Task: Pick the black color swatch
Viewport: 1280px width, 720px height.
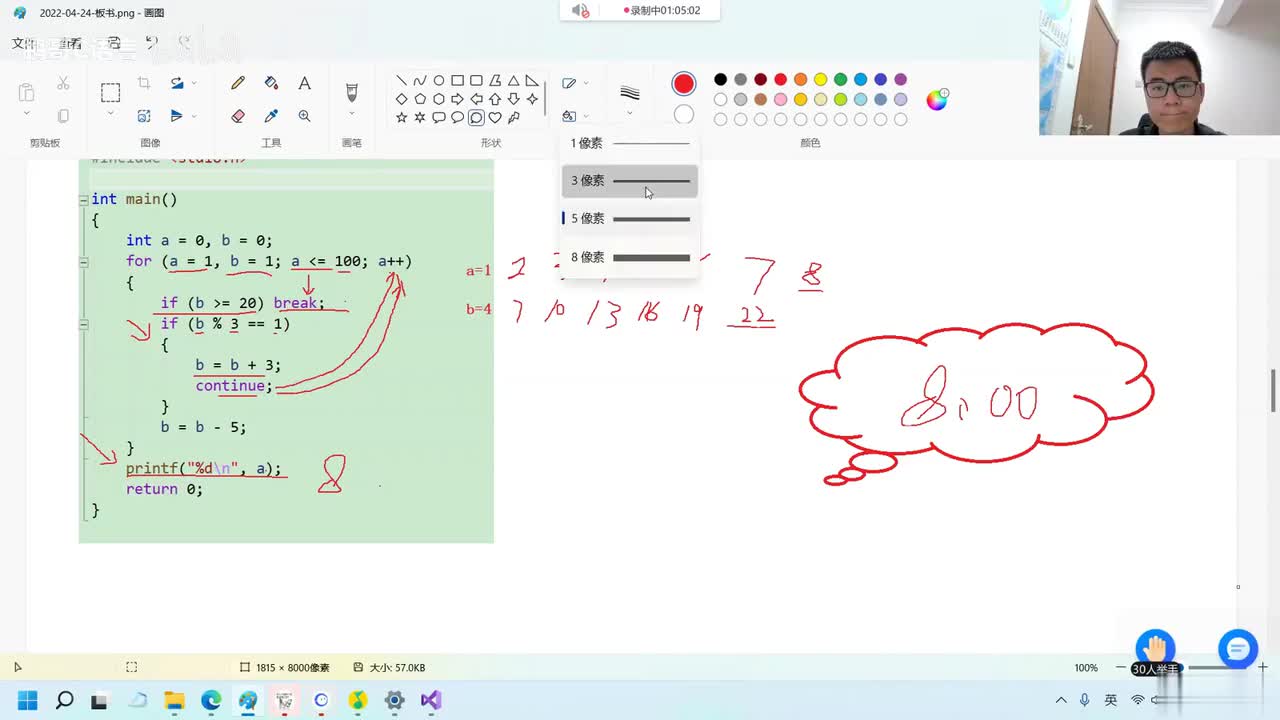Action: point(720,79)
